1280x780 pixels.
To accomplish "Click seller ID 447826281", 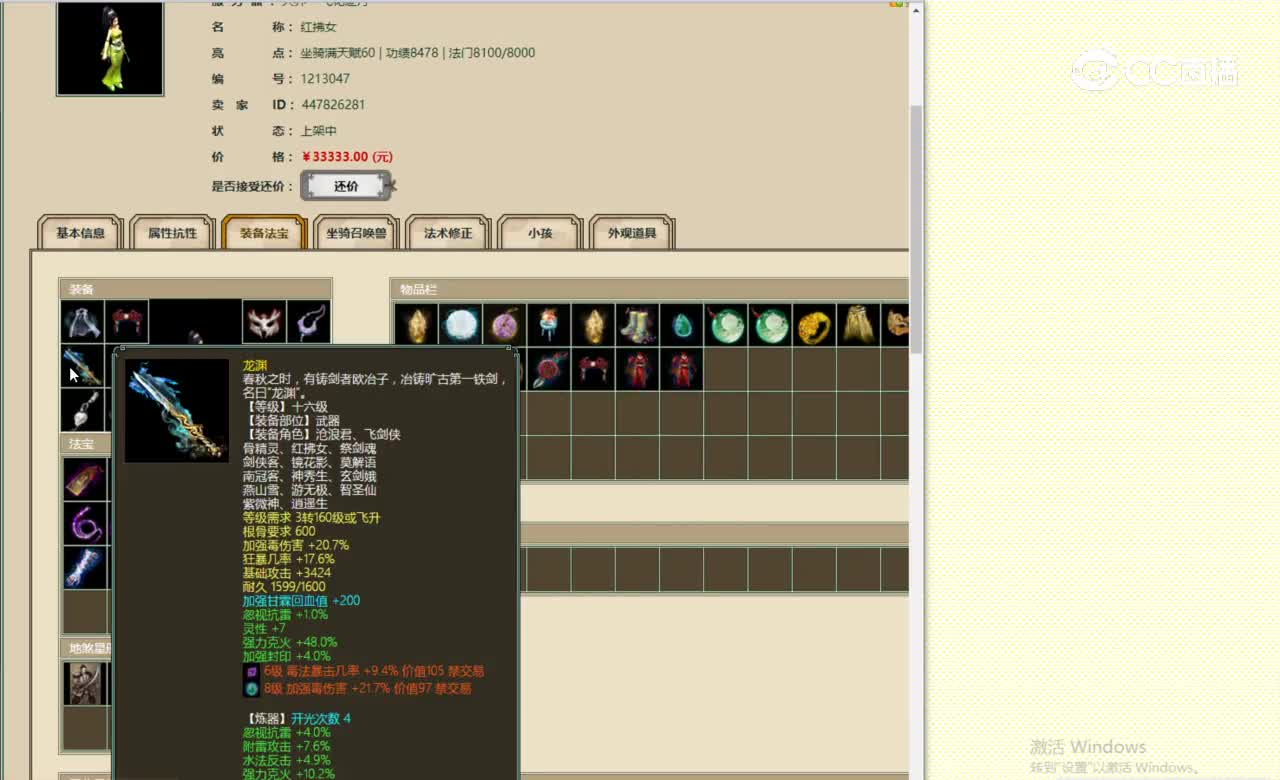I will coord(333,104).
